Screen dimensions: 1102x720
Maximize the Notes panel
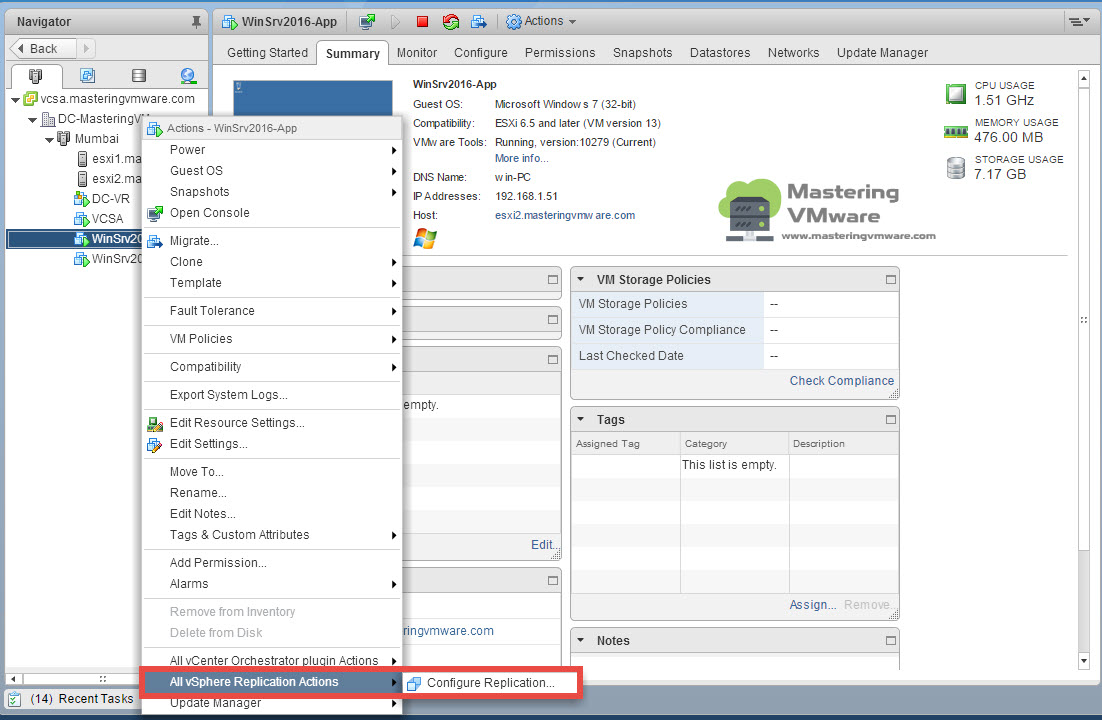890,641
